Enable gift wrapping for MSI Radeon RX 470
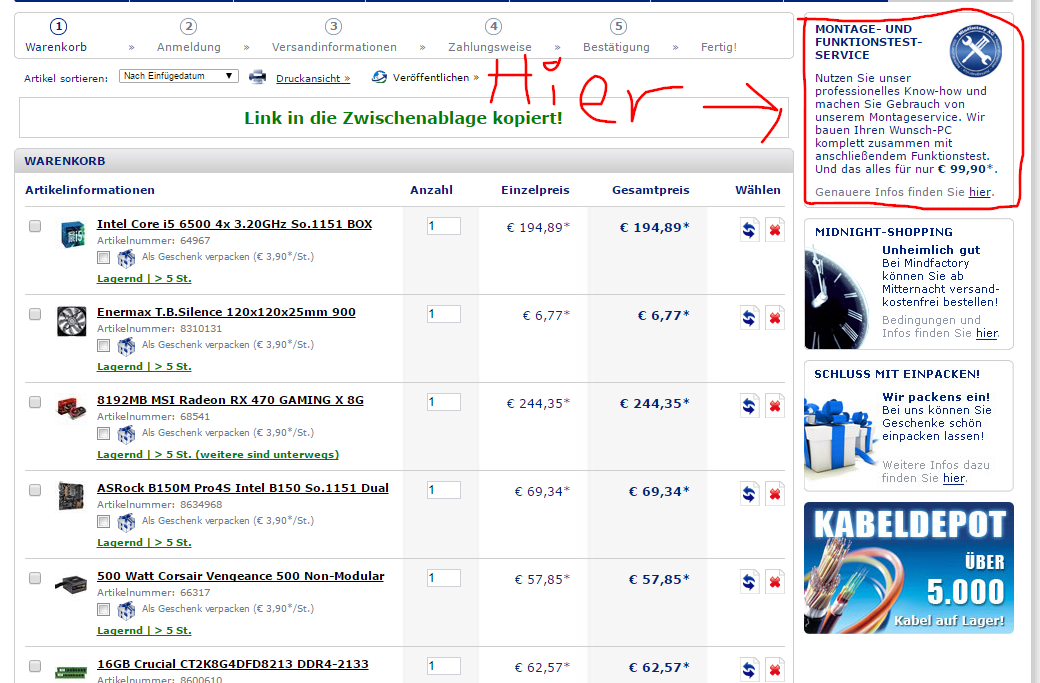1040x683 pixels. click(x=103, y=434)
